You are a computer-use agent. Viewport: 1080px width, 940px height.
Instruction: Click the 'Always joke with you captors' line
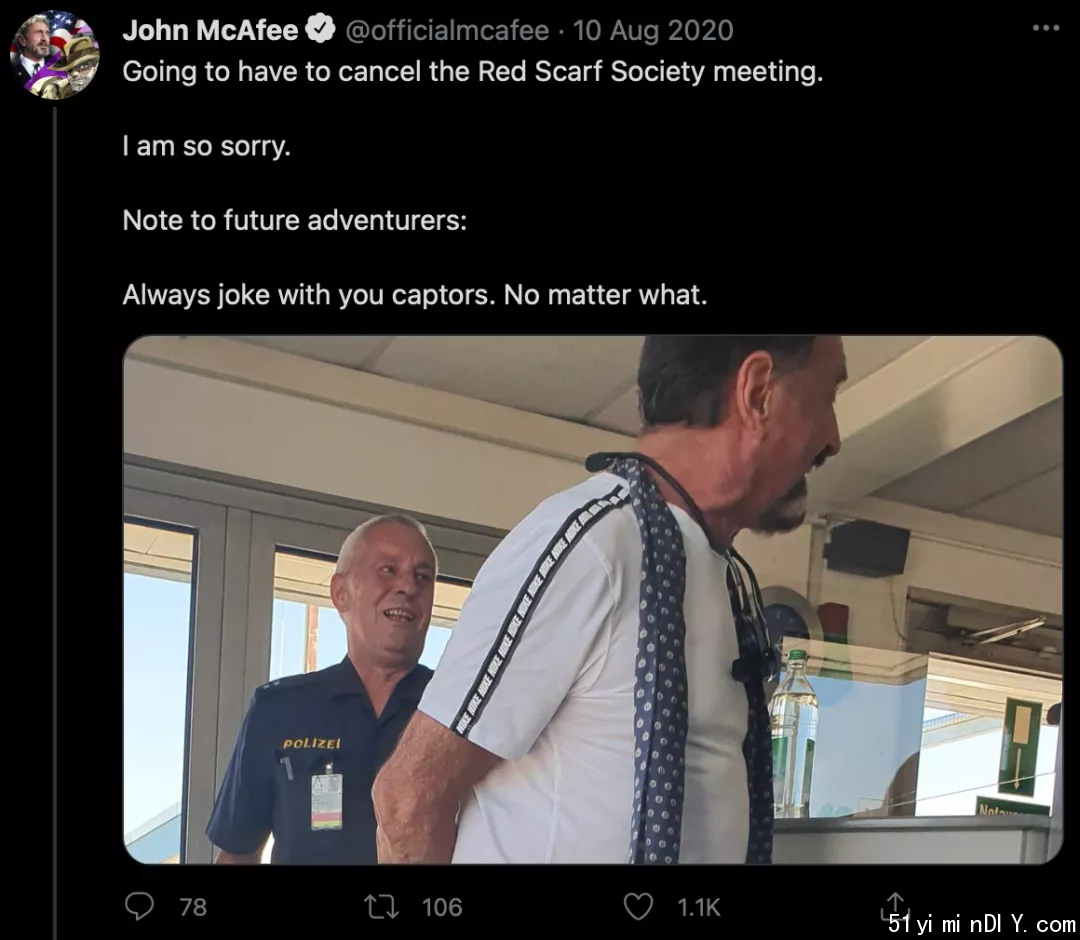[x=415, y=295]
